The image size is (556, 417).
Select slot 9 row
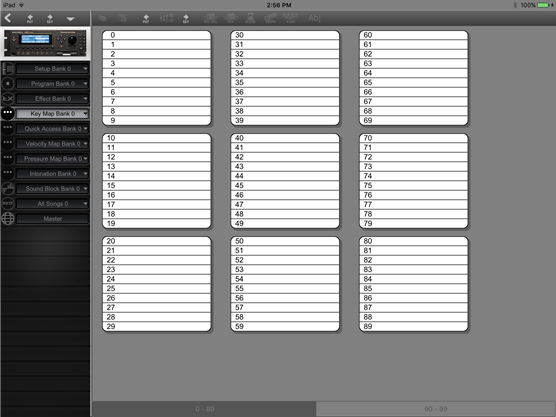[x=157, y=120]
